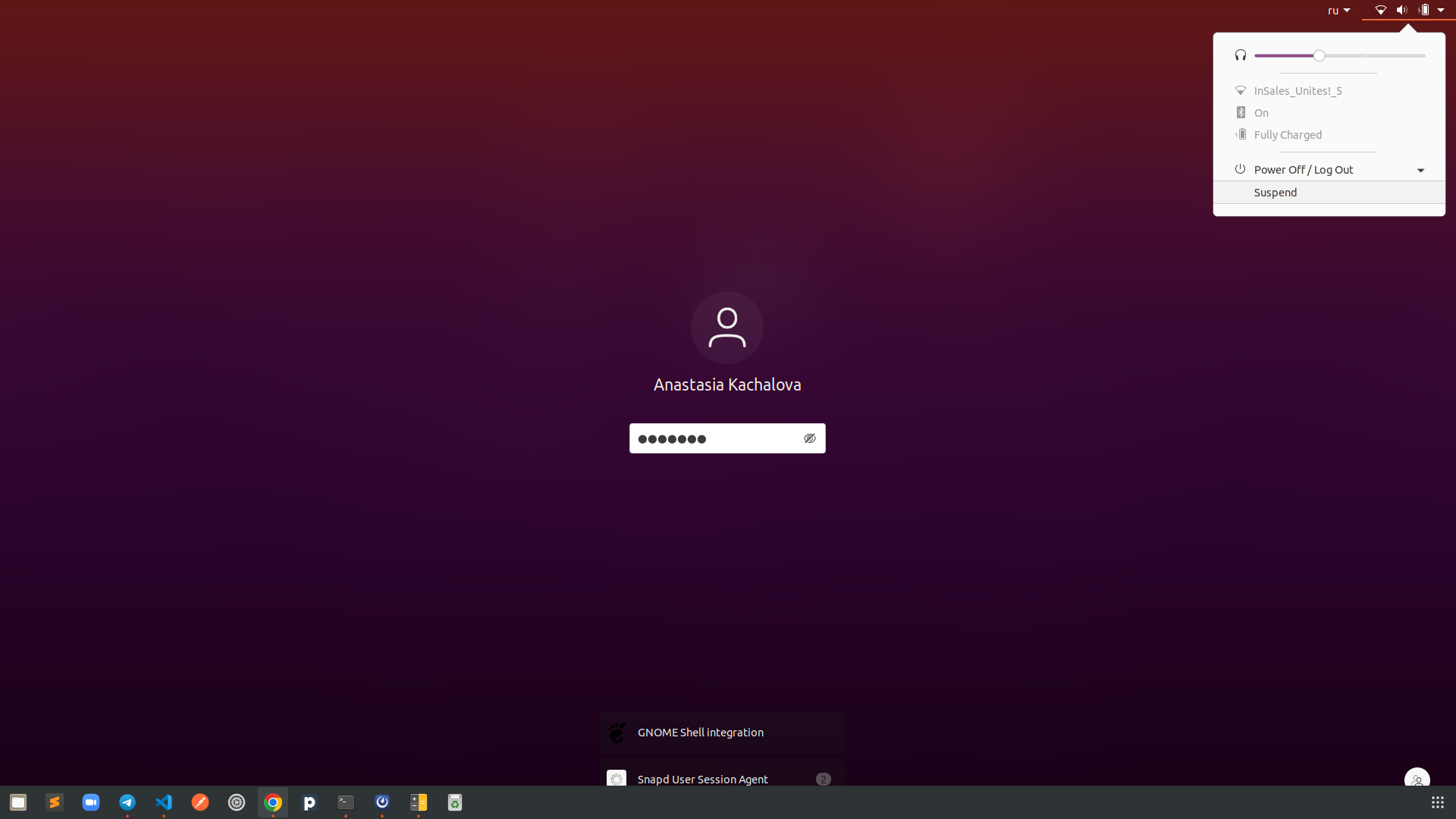Open Google Chrome in the dock

click(273, 802)
